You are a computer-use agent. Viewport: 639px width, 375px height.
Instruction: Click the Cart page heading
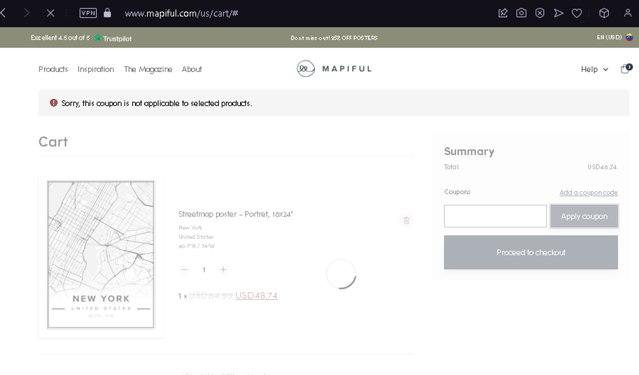point(53,142)
